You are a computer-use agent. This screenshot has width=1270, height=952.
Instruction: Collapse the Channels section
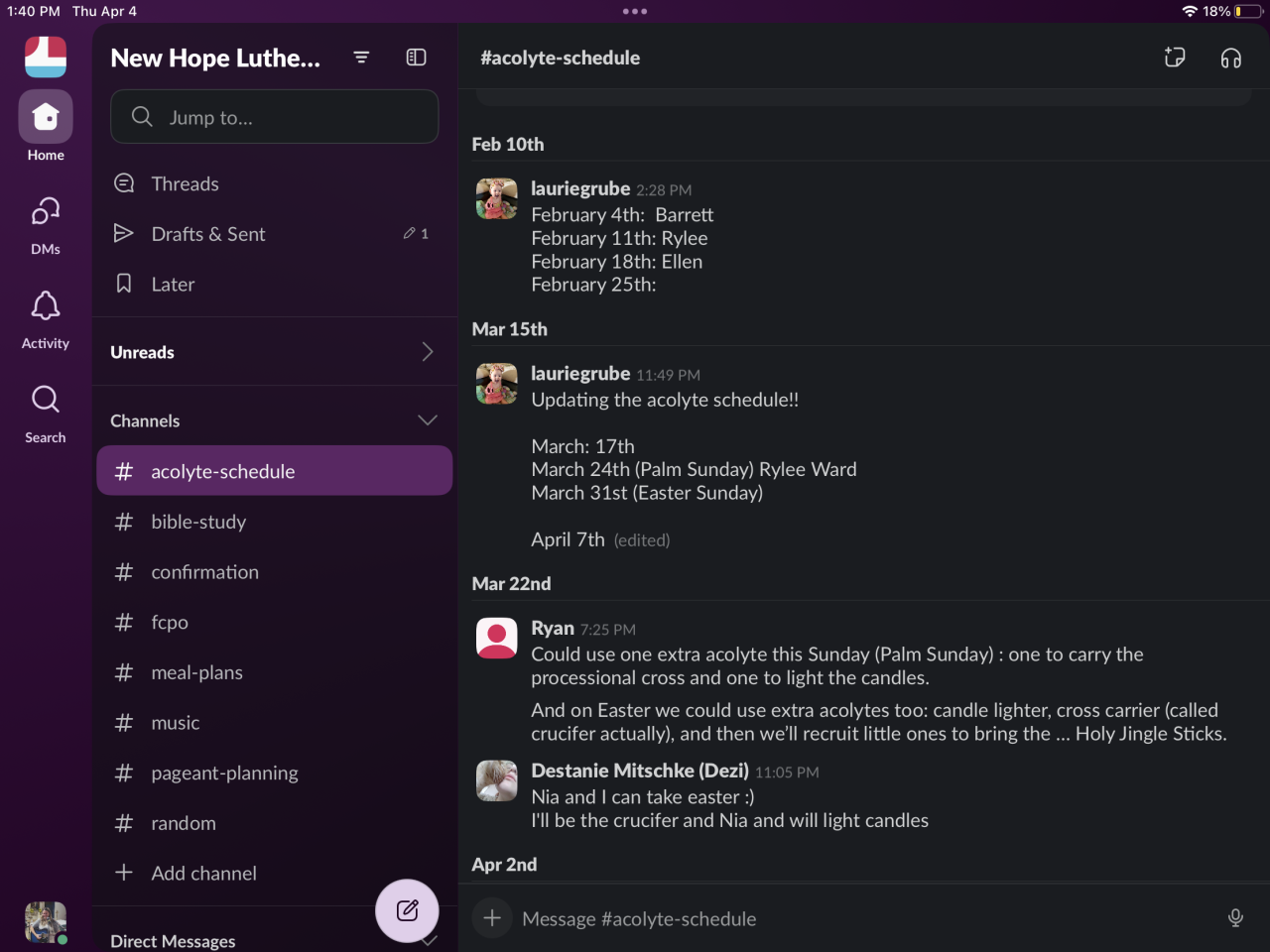[428, 420]
